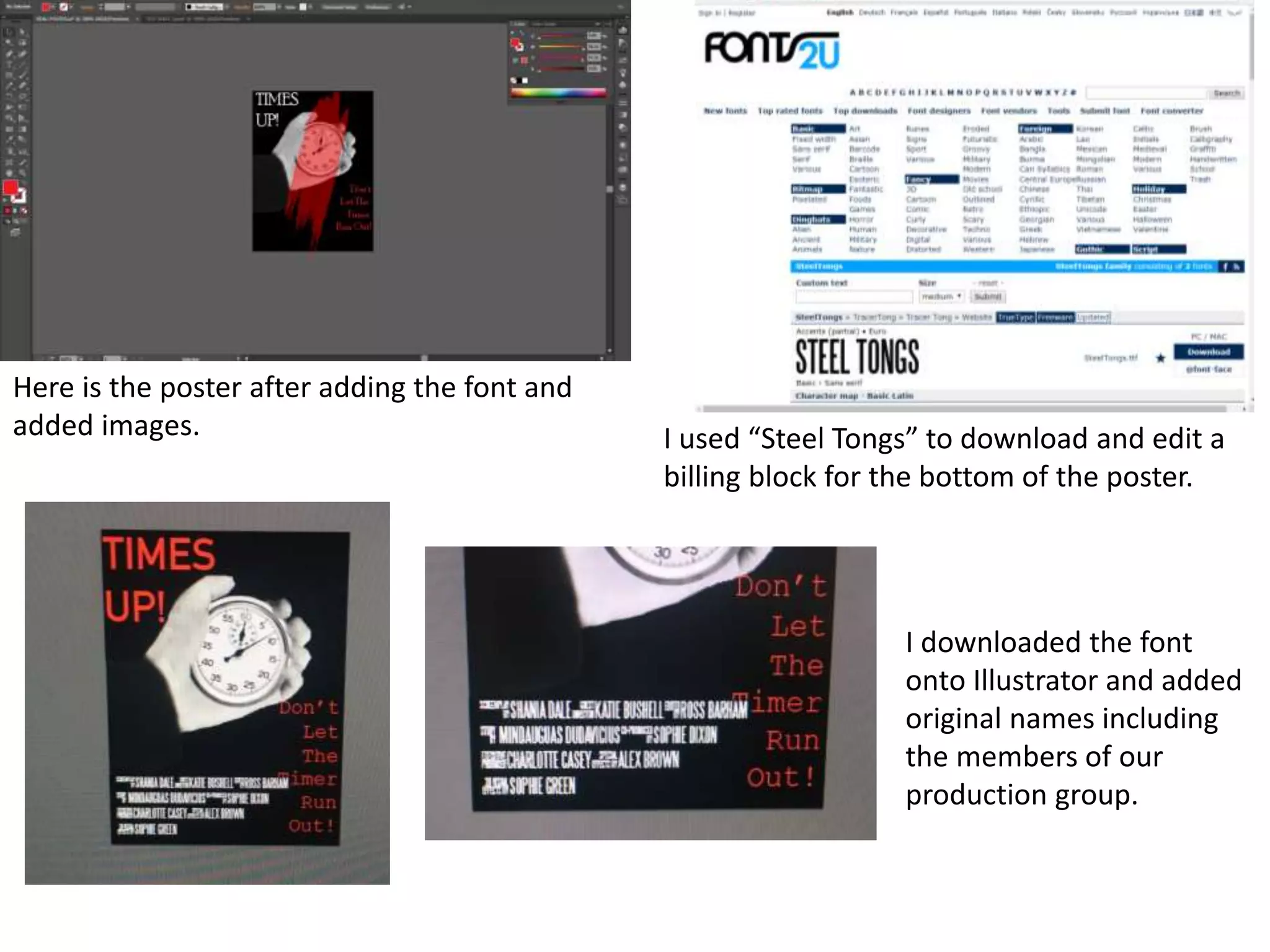Click the RSS feed icon in SteelTongs bar
This screenshot has width=1270, height=952.
(x=1237, y=267)
